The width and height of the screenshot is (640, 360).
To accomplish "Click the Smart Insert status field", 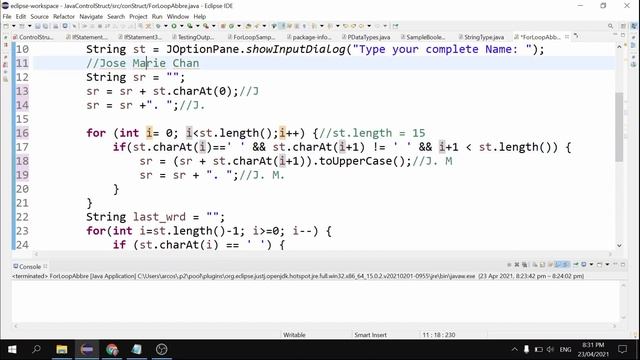I will 370,335.
